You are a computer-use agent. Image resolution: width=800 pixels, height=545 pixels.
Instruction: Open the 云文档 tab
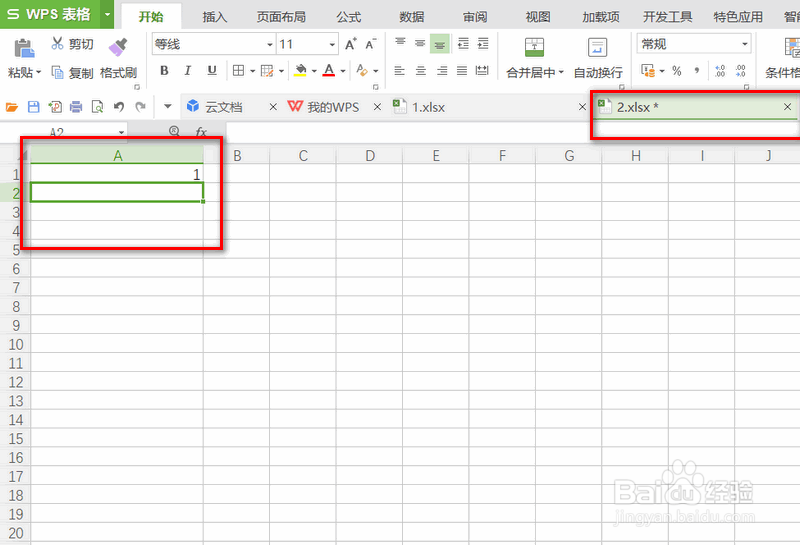coord(223,107)
